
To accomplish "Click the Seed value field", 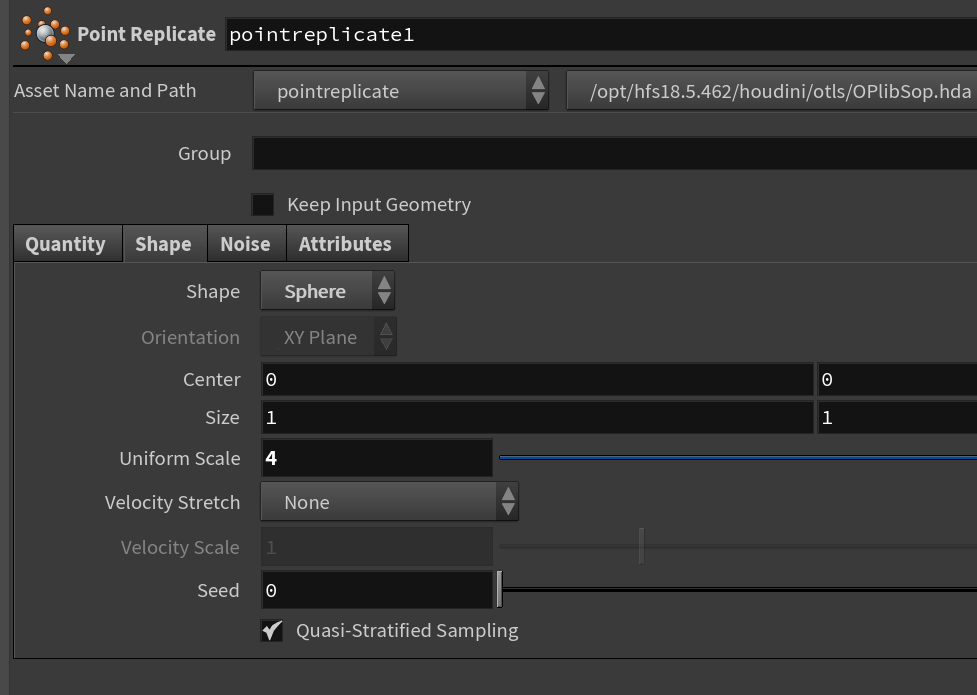I will 377,590.
